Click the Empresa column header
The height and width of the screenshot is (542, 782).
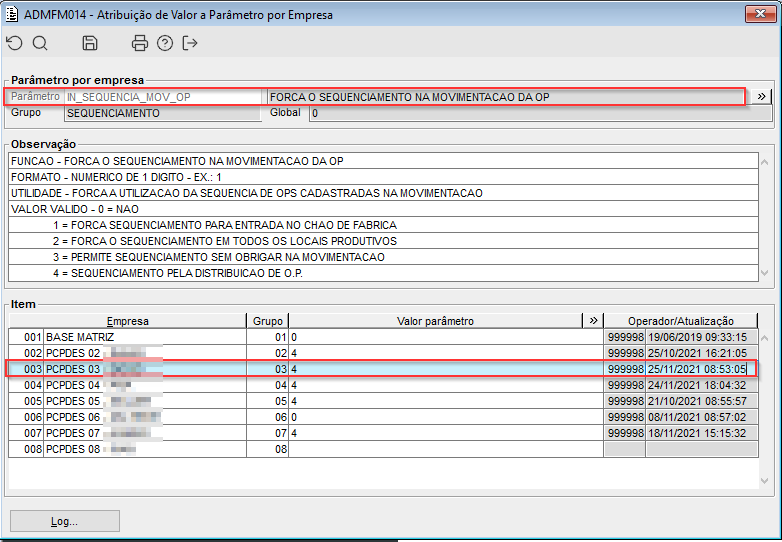pyautogui.click(x=128, y=321)
